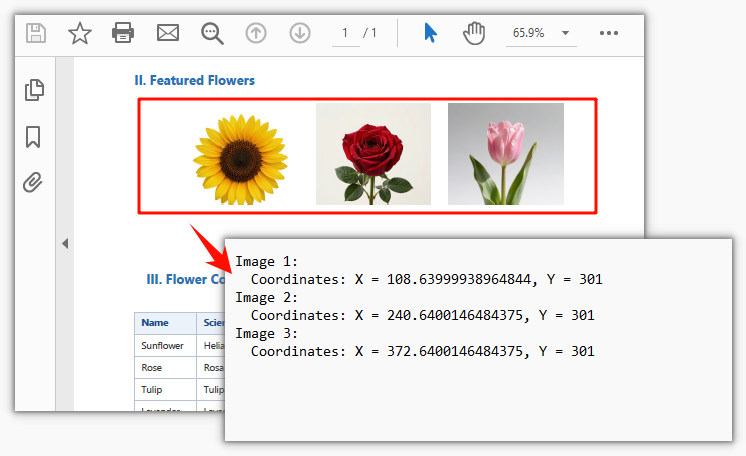
Task: Open the zoom level dropdown arrow
Action: coord(565,33)
